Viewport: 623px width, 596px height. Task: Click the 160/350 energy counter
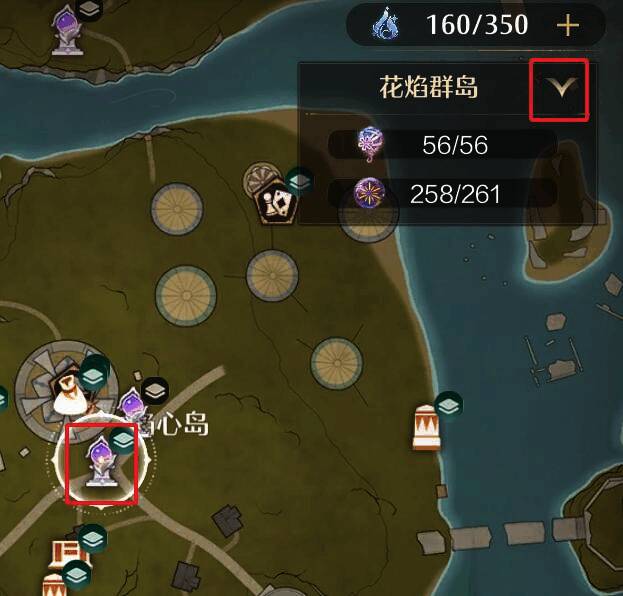point(477,25)
